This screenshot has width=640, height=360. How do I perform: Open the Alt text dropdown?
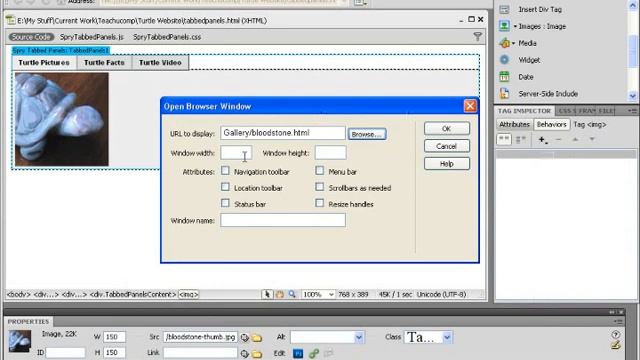pyautogui.click(x=359, y=338)
